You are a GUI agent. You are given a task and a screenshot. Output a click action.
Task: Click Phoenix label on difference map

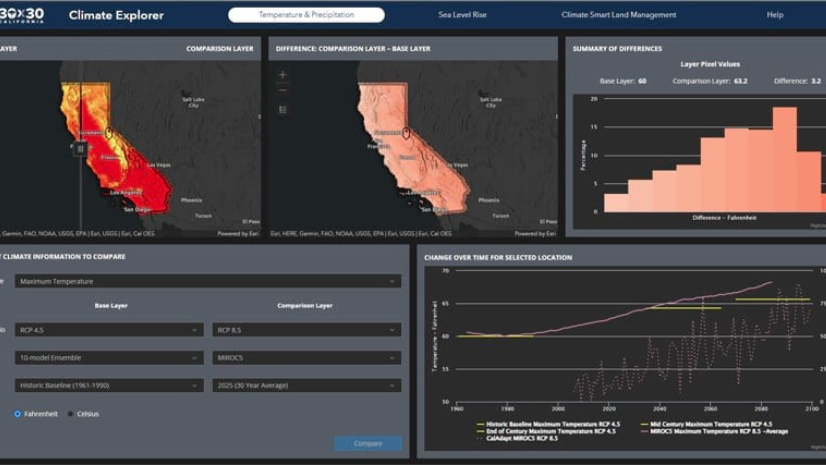[x=488, y=200]
